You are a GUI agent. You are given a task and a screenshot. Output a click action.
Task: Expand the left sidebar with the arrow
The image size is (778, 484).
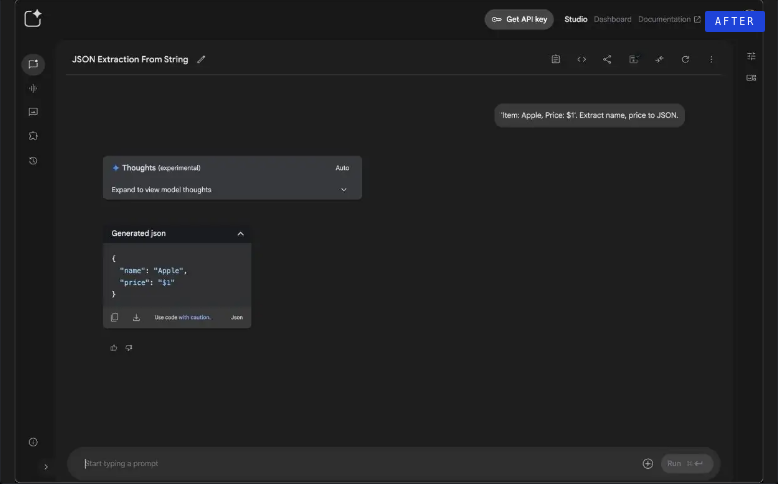pyautogui.click(x=46, y=467)
